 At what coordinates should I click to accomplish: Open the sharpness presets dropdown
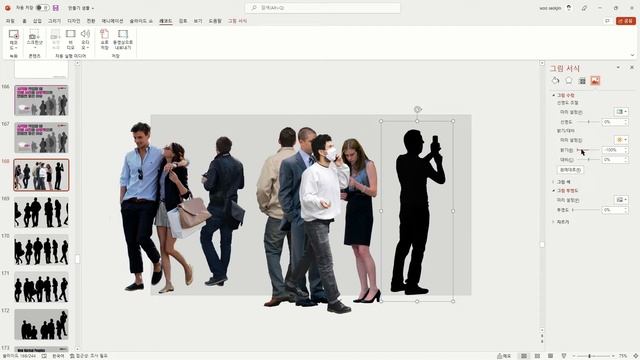[621, 111]
